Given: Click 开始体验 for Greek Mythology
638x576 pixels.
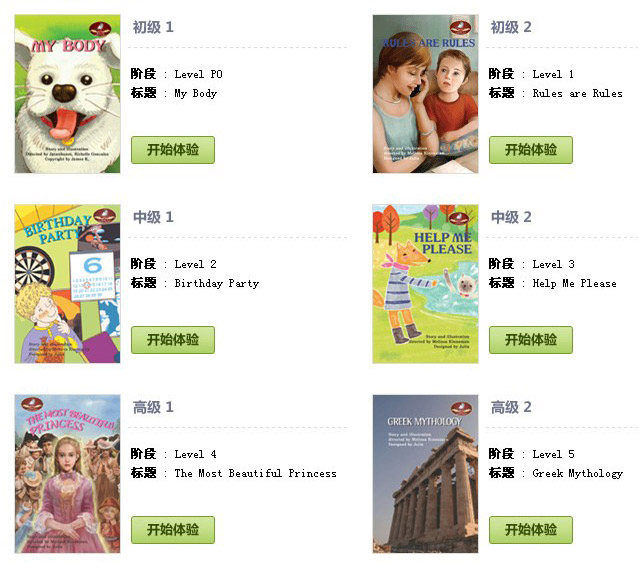Looking at the screenshot, I should coord(531,530).
